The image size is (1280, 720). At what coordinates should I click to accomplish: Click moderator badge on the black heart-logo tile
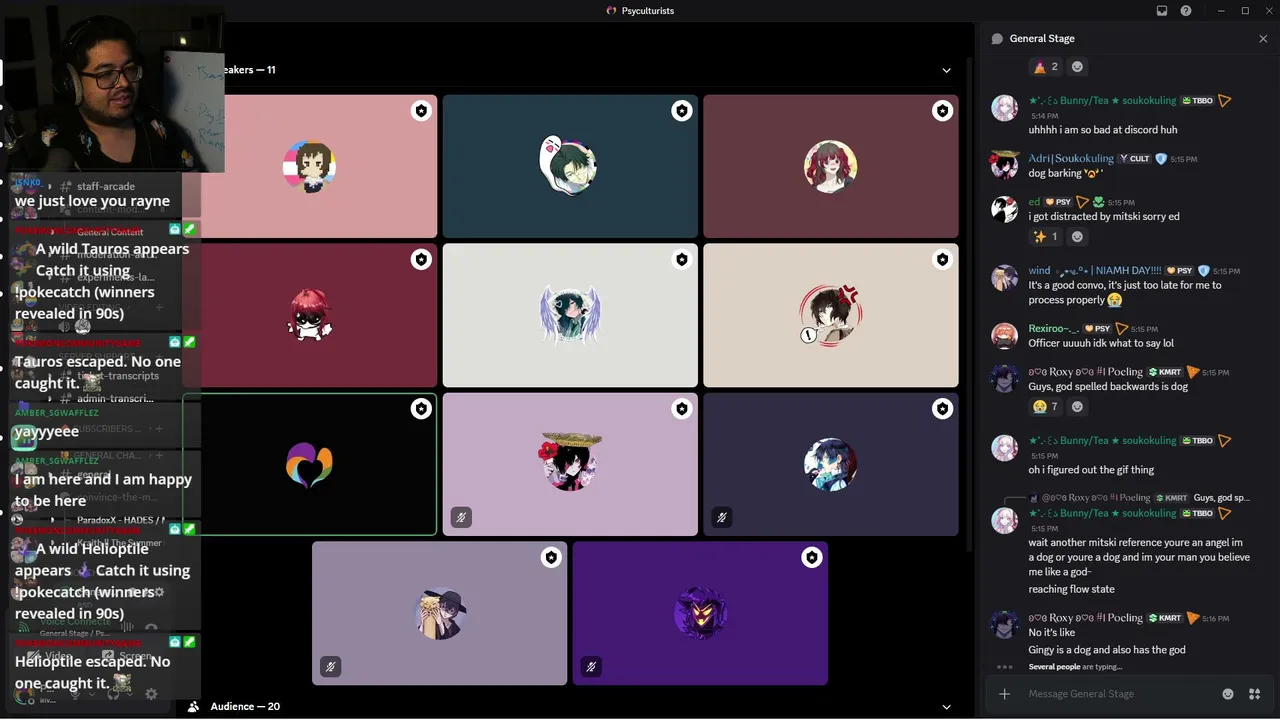coord(421,409)
